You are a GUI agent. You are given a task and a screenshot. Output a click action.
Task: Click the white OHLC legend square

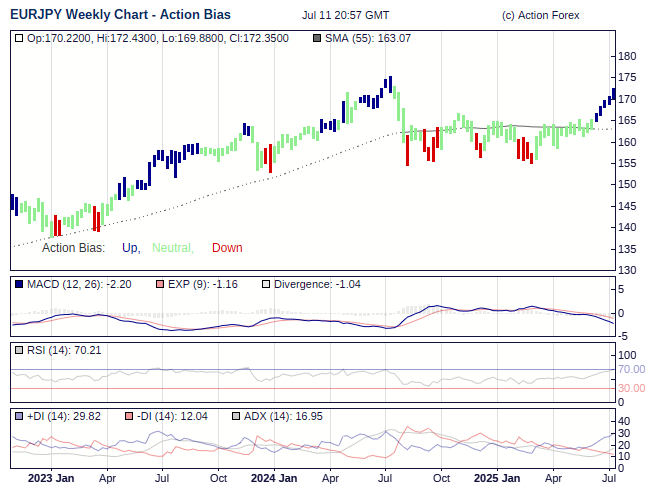19,38
